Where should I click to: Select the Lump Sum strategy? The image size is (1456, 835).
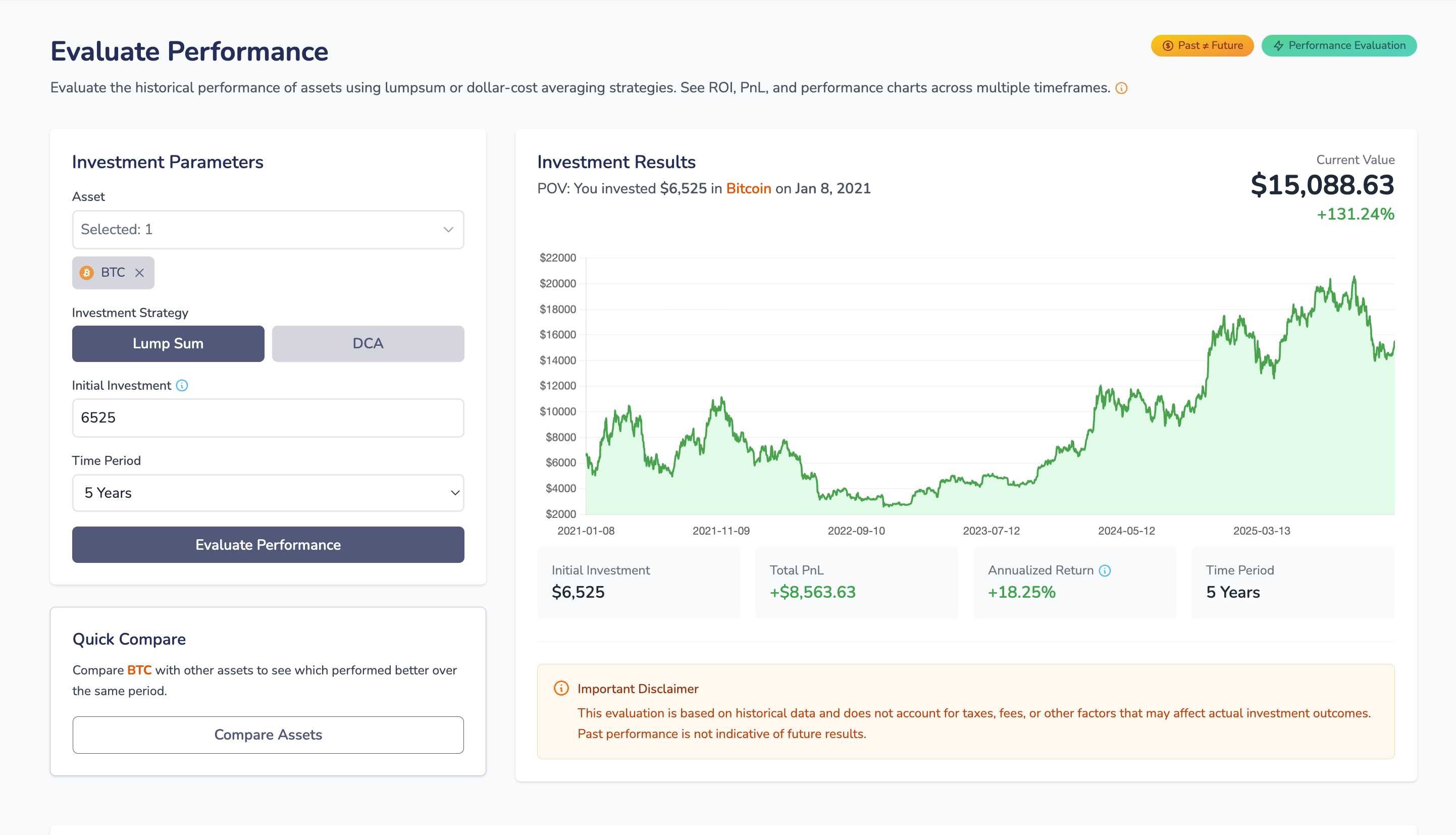click(x=168, y=343)
